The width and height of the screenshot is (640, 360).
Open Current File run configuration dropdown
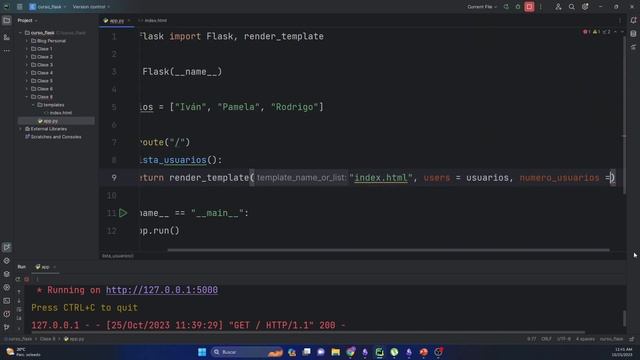482,7
